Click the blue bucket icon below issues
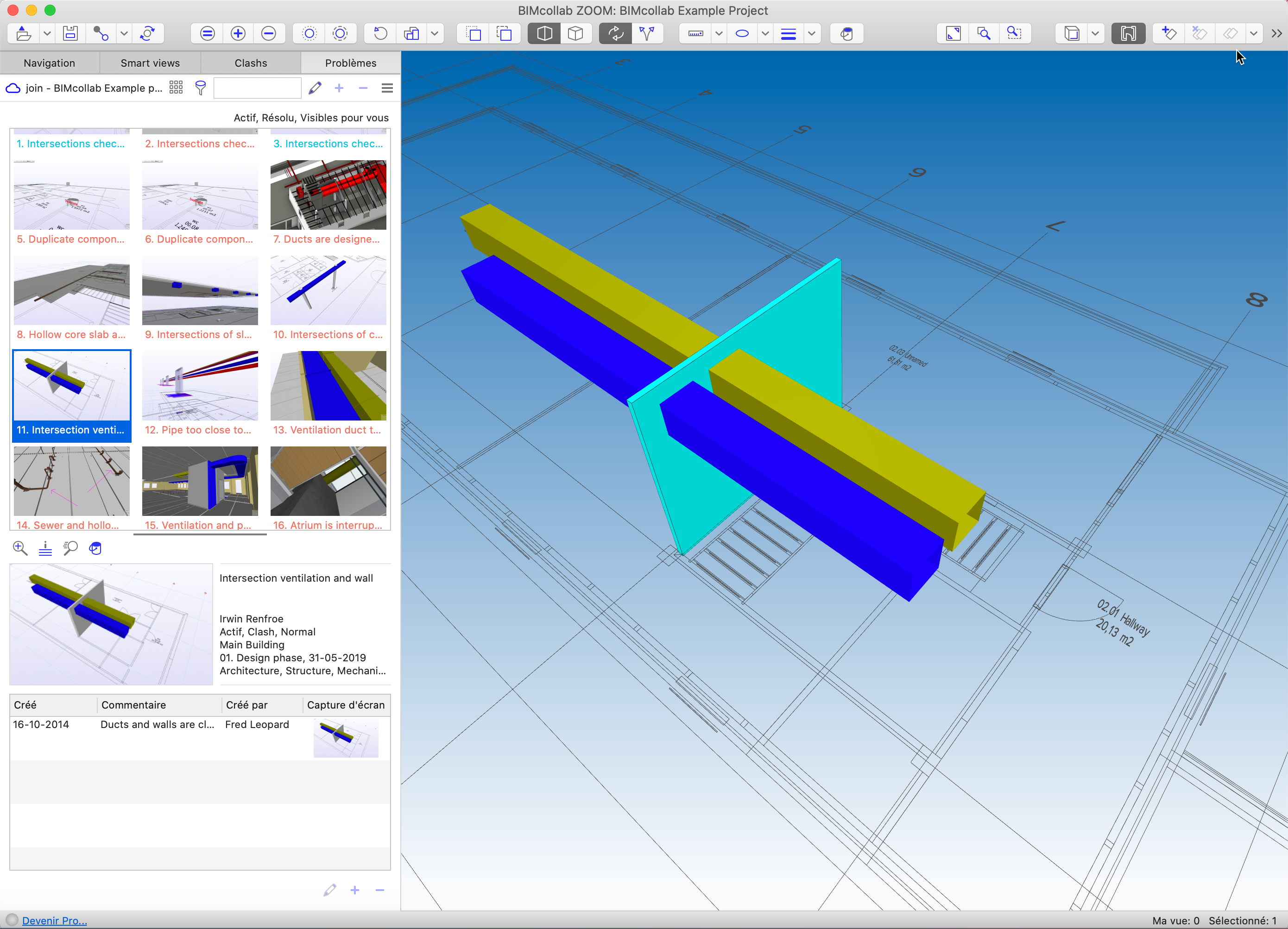The image size is (1288, 929). pyautogui.click(x=95, y=548)
